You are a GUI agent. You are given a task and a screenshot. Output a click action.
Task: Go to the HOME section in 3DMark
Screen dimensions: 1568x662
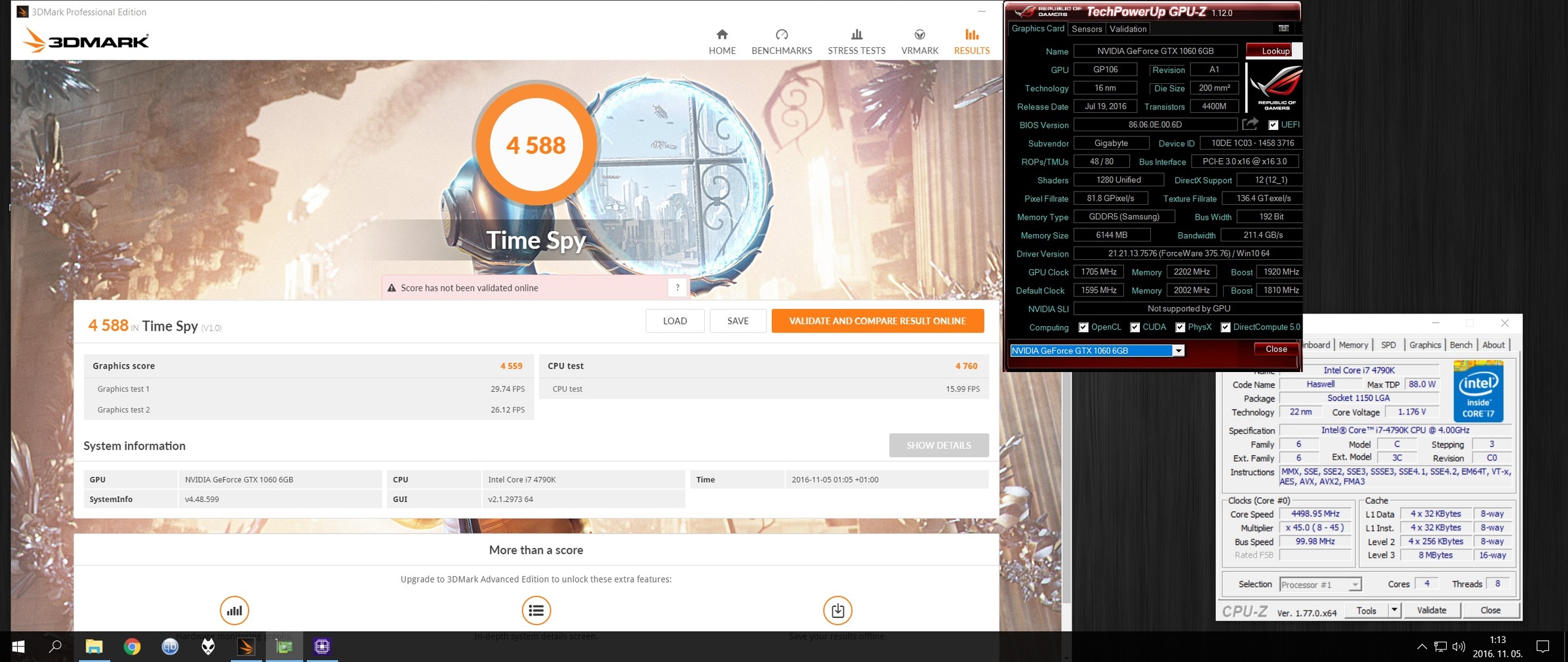click(x=722, y=41)
